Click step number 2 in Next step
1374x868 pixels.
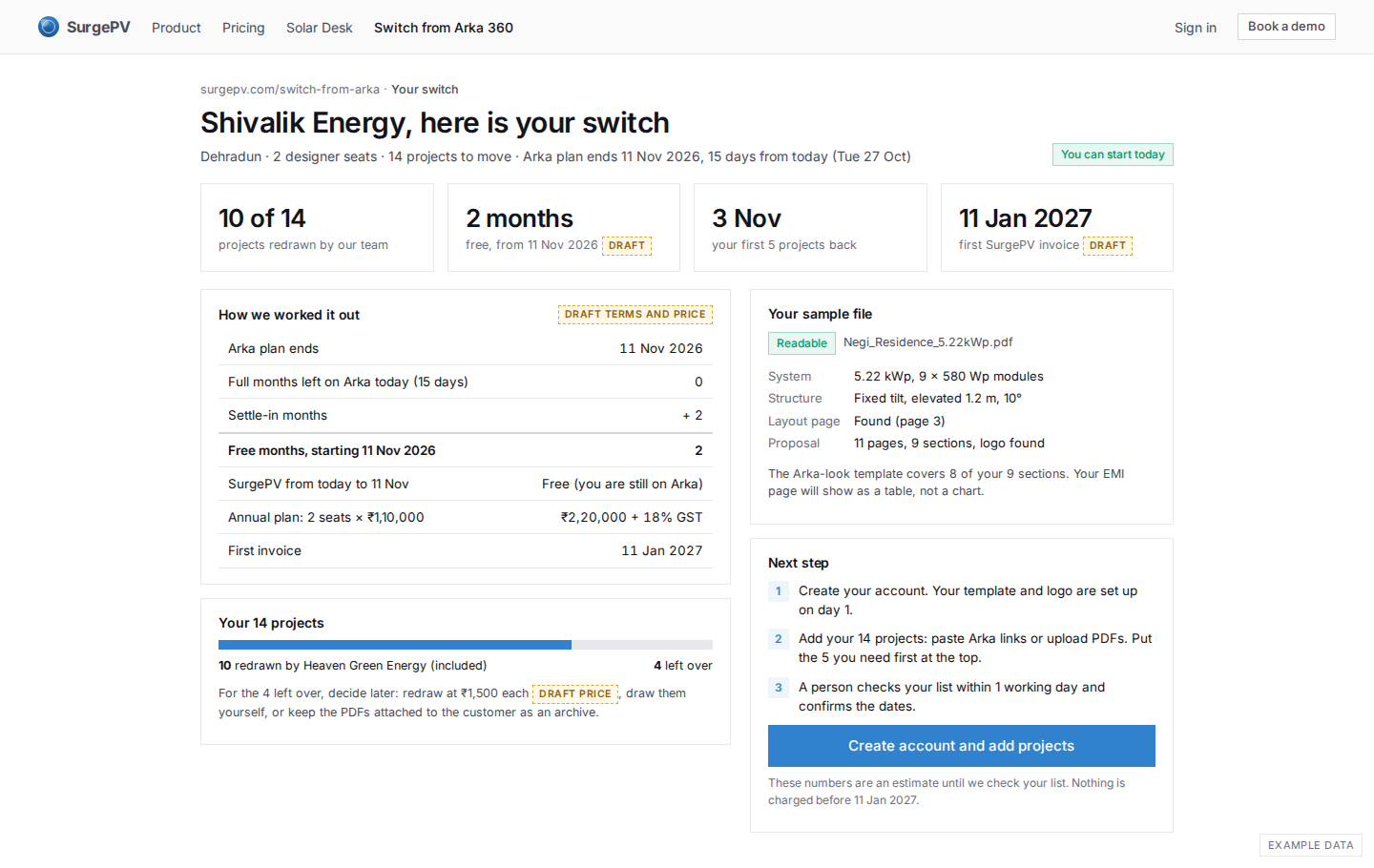pos(779,639)
